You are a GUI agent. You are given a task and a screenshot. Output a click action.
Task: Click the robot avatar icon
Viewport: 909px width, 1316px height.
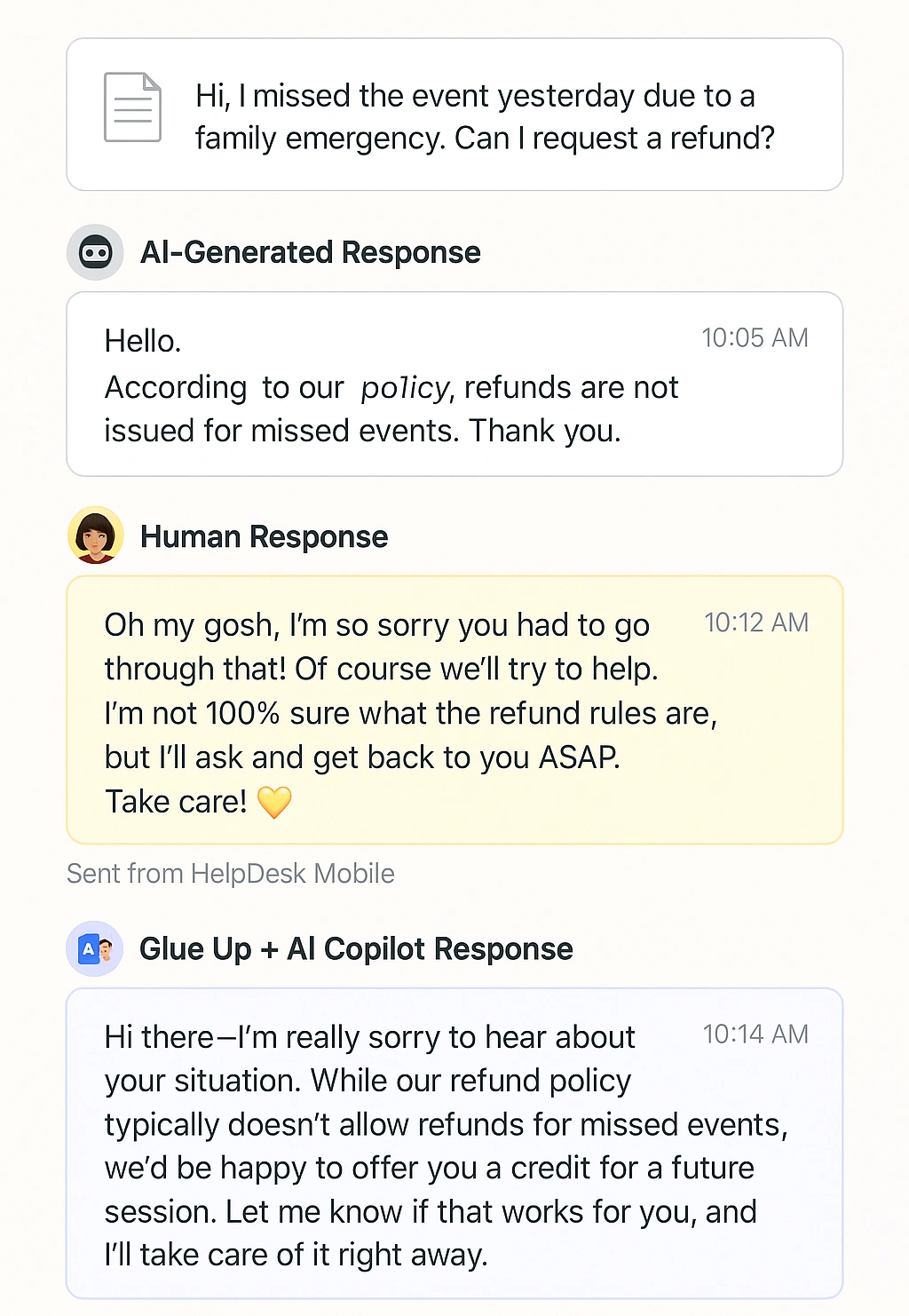click(x=95, y=253)
